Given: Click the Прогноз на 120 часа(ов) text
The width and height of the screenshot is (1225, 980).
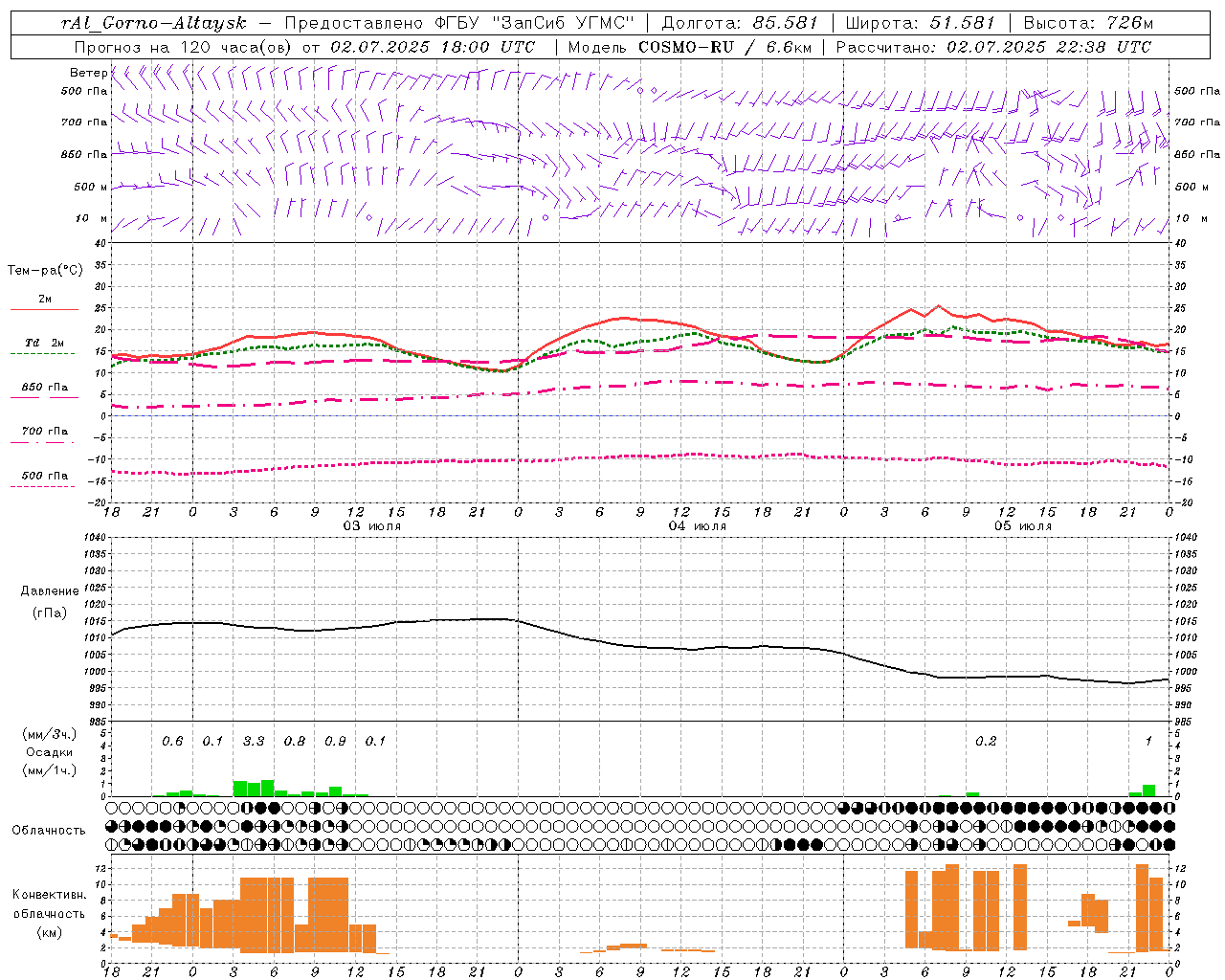Looking at the screenshot, I should click(185, 47).
